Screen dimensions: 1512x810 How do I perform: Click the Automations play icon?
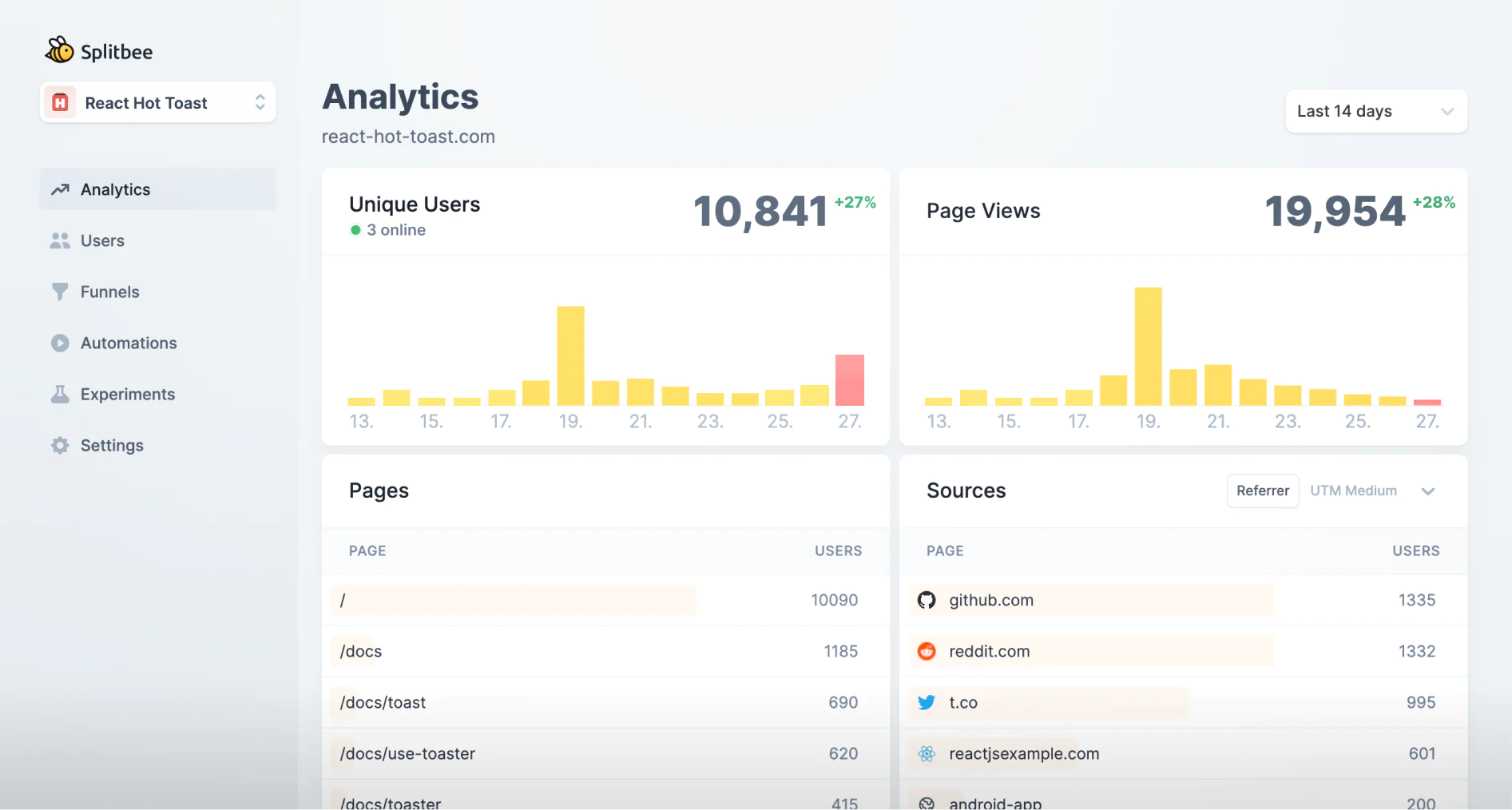[60, 343]
